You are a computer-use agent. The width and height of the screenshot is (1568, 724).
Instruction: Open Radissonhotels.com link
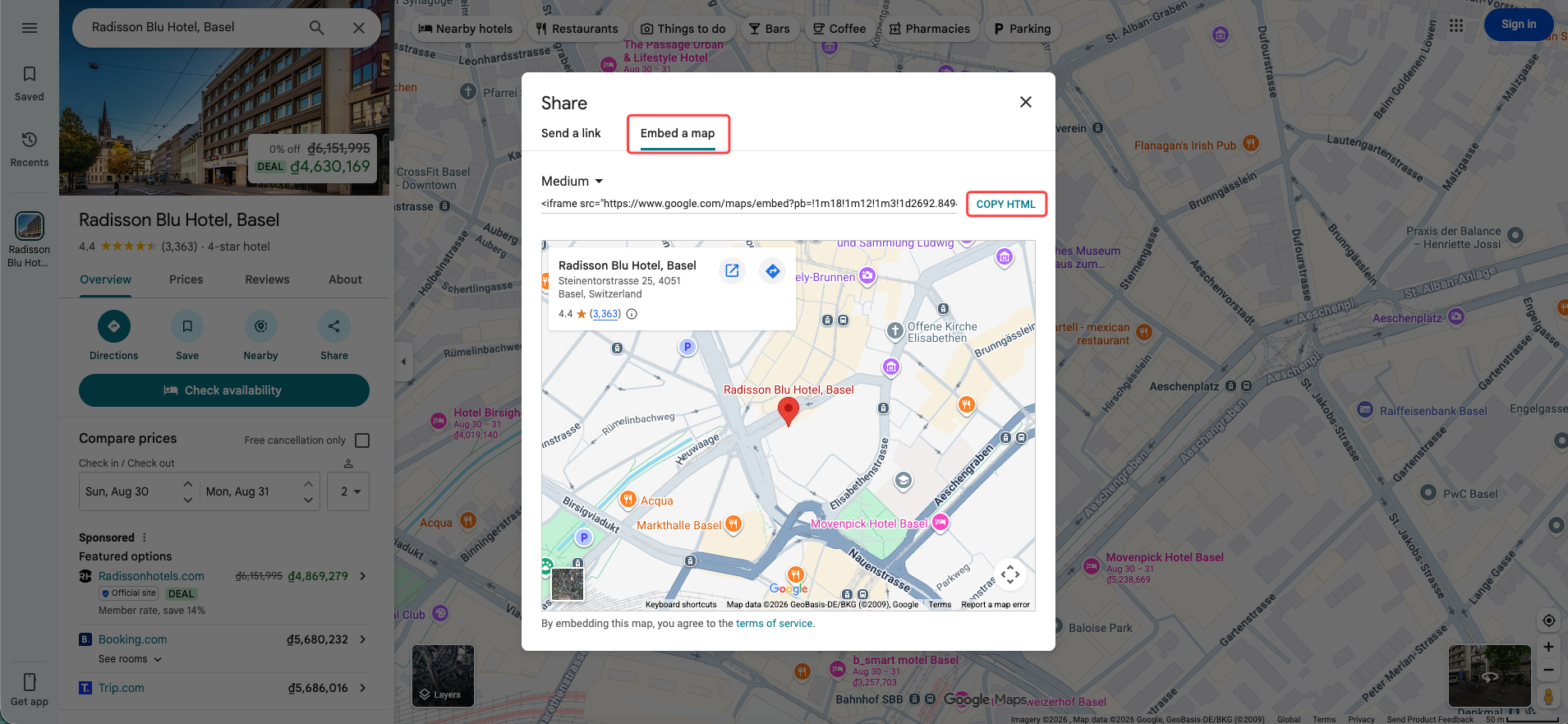click(x=151, y=576)
